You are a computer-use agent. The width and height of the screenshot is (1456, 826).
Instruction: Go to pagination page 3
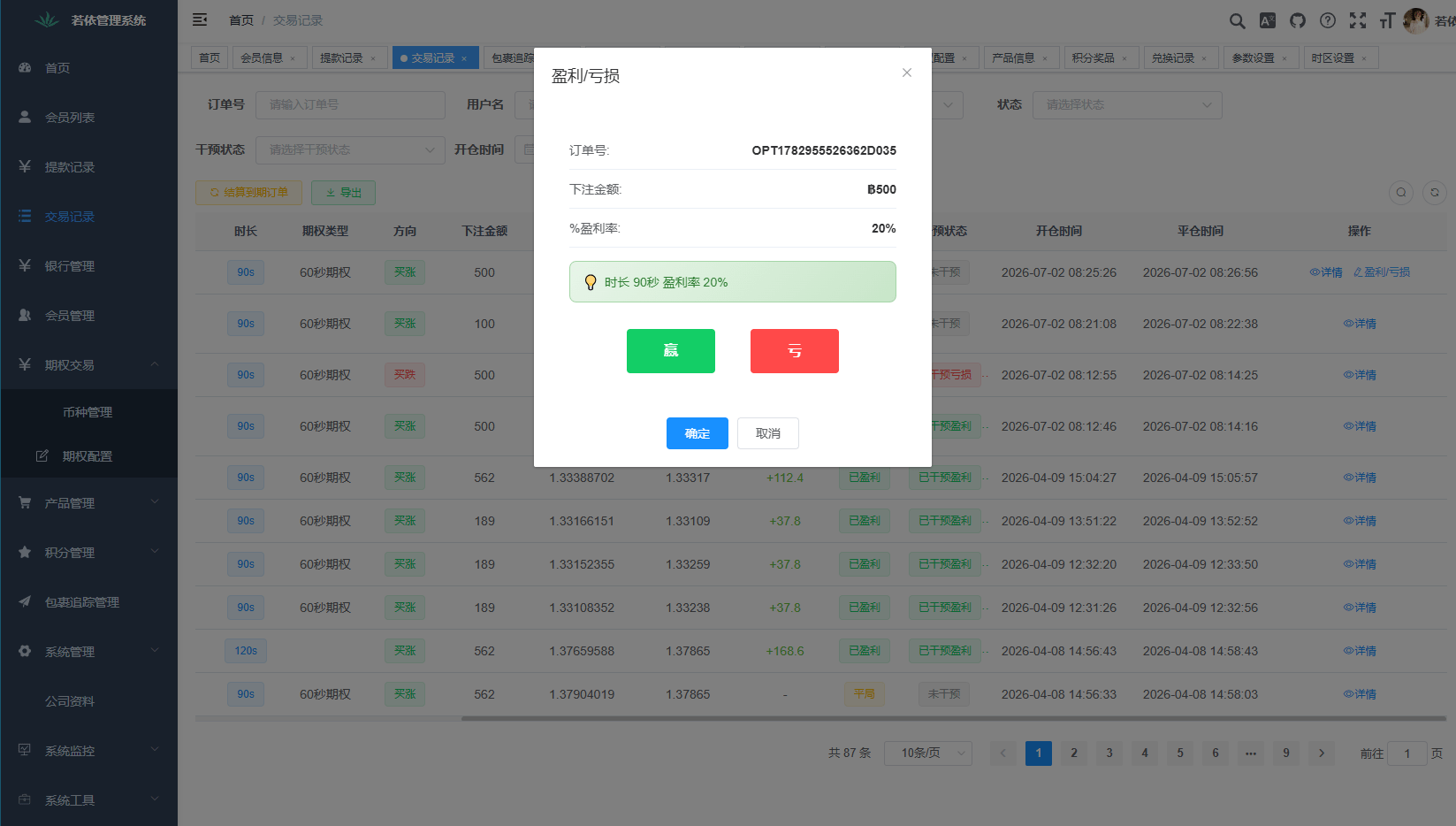pyautogui.click(x=1109, y=753)
